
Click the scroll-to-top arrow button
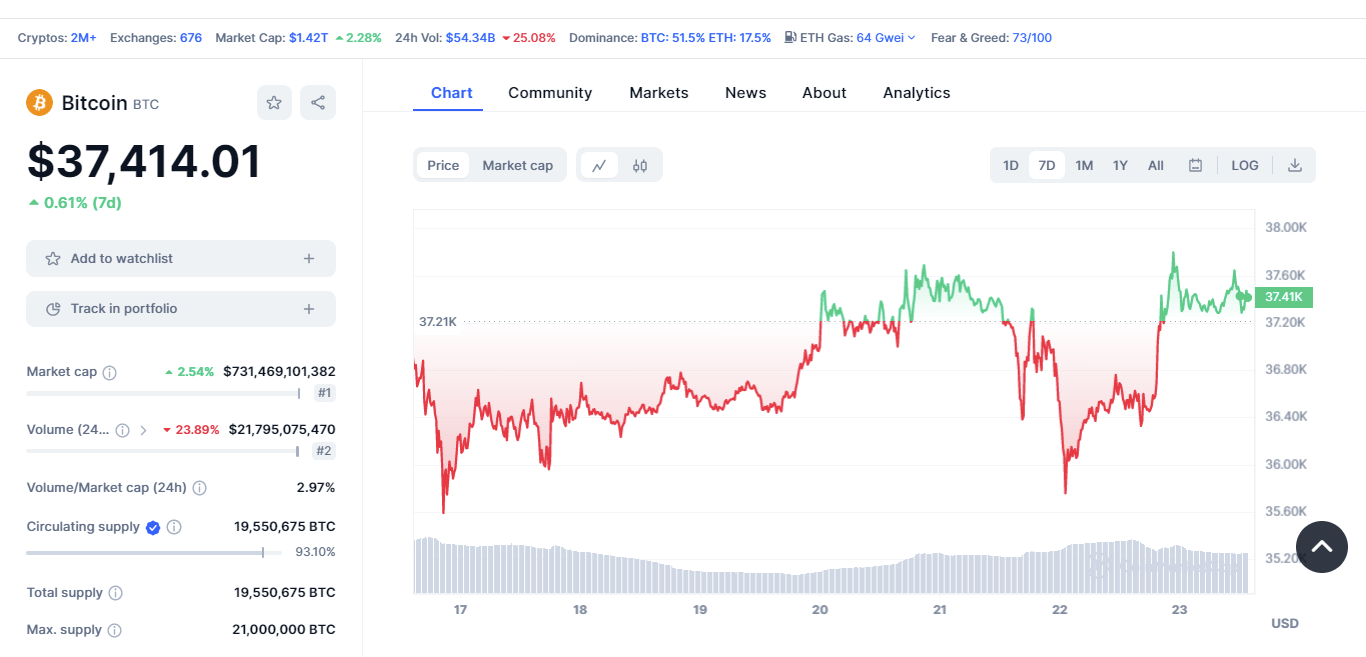[1322, 547]
